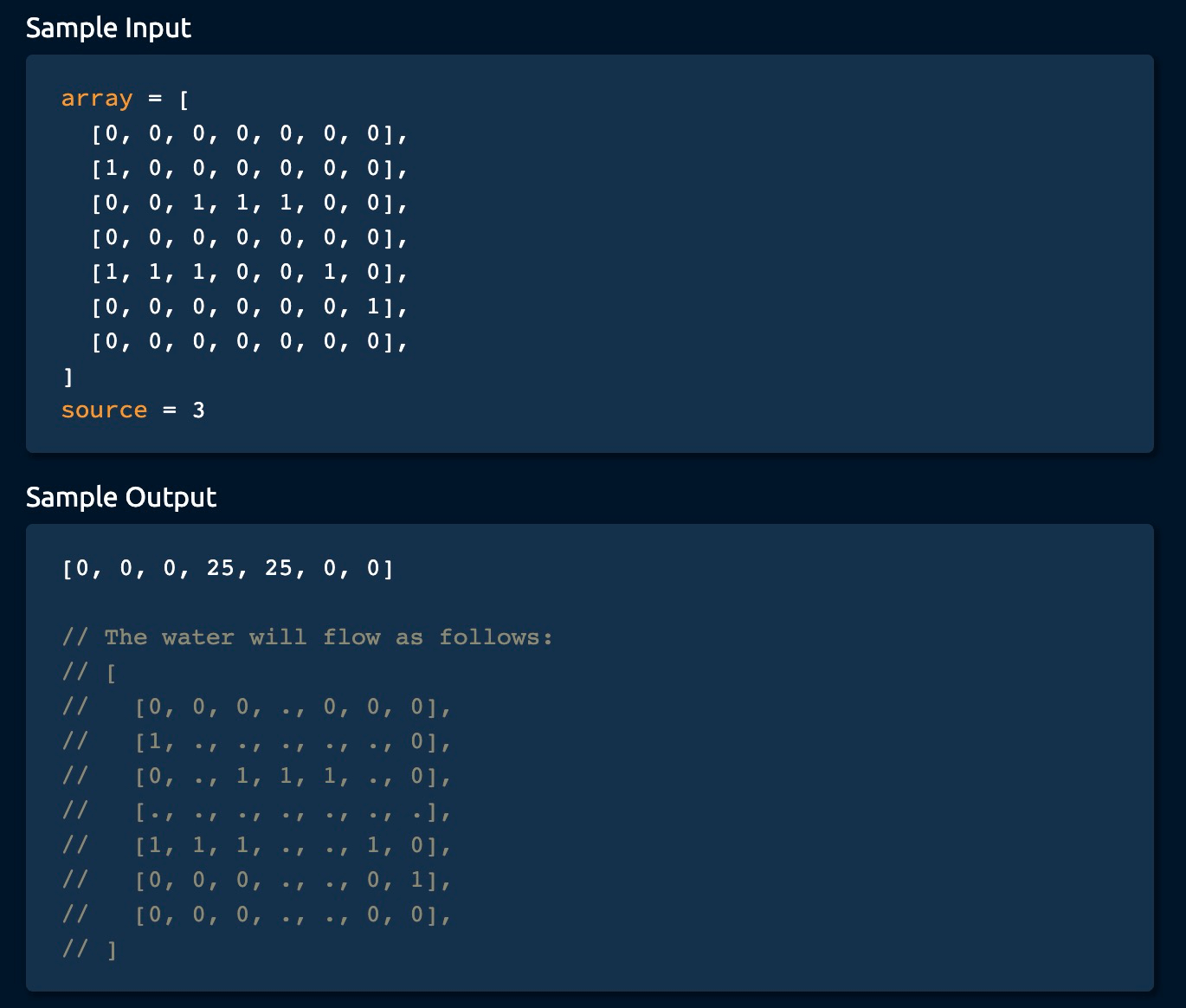Screen dimensions: 1186x1008
Task: Click the commented row [1, 1, 1, ., ., 1, 0]
Action: [293, 845]
